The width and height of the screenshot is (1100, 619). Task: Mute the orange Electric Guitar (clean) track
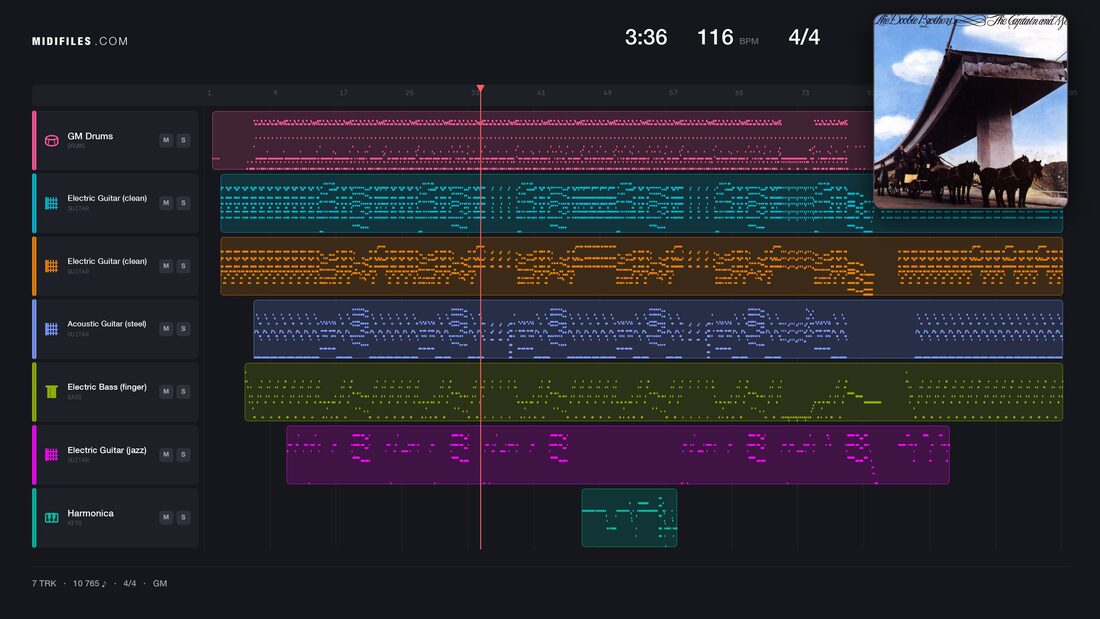point(166,266)
